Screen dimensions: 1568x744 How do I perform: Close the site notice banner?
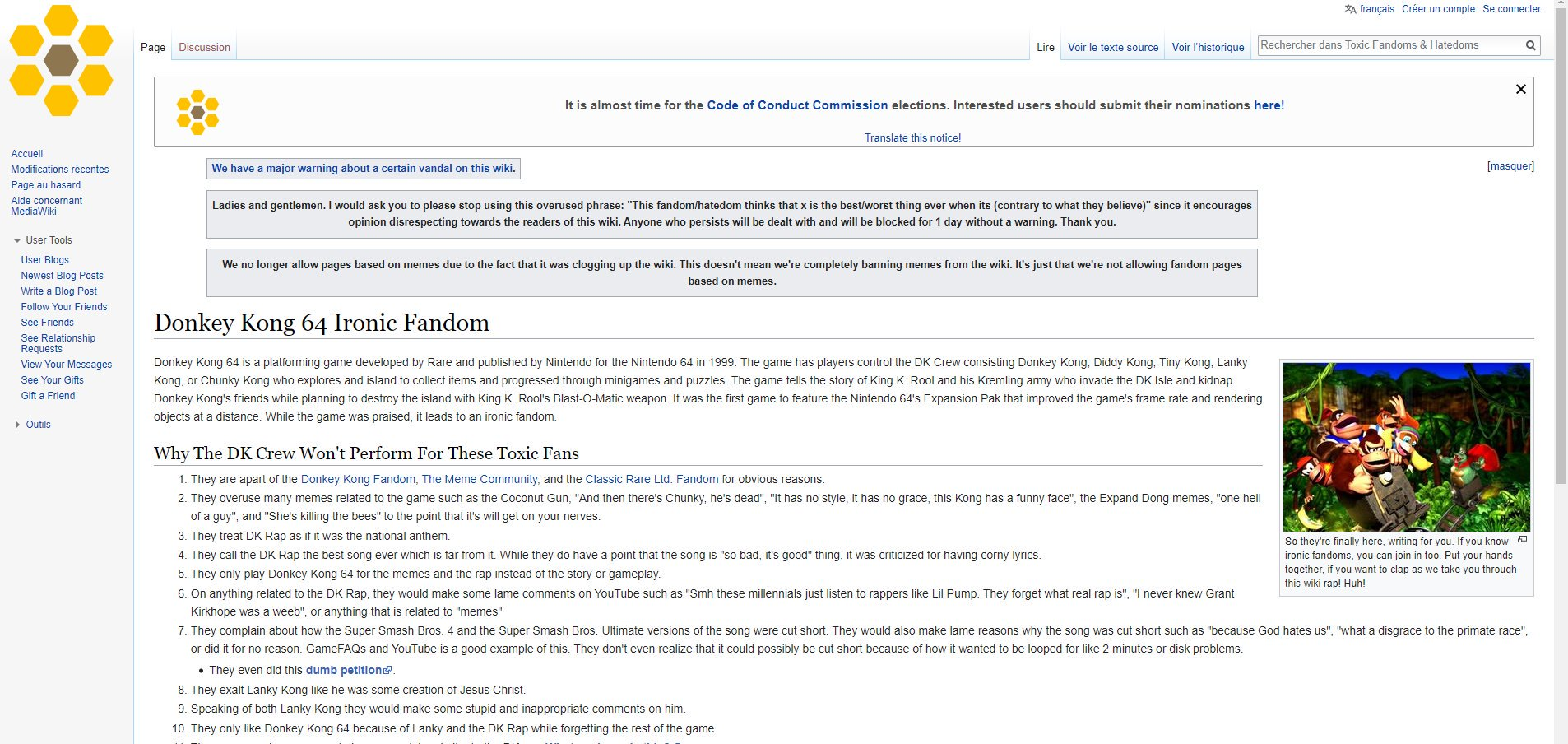point(1520,89)
